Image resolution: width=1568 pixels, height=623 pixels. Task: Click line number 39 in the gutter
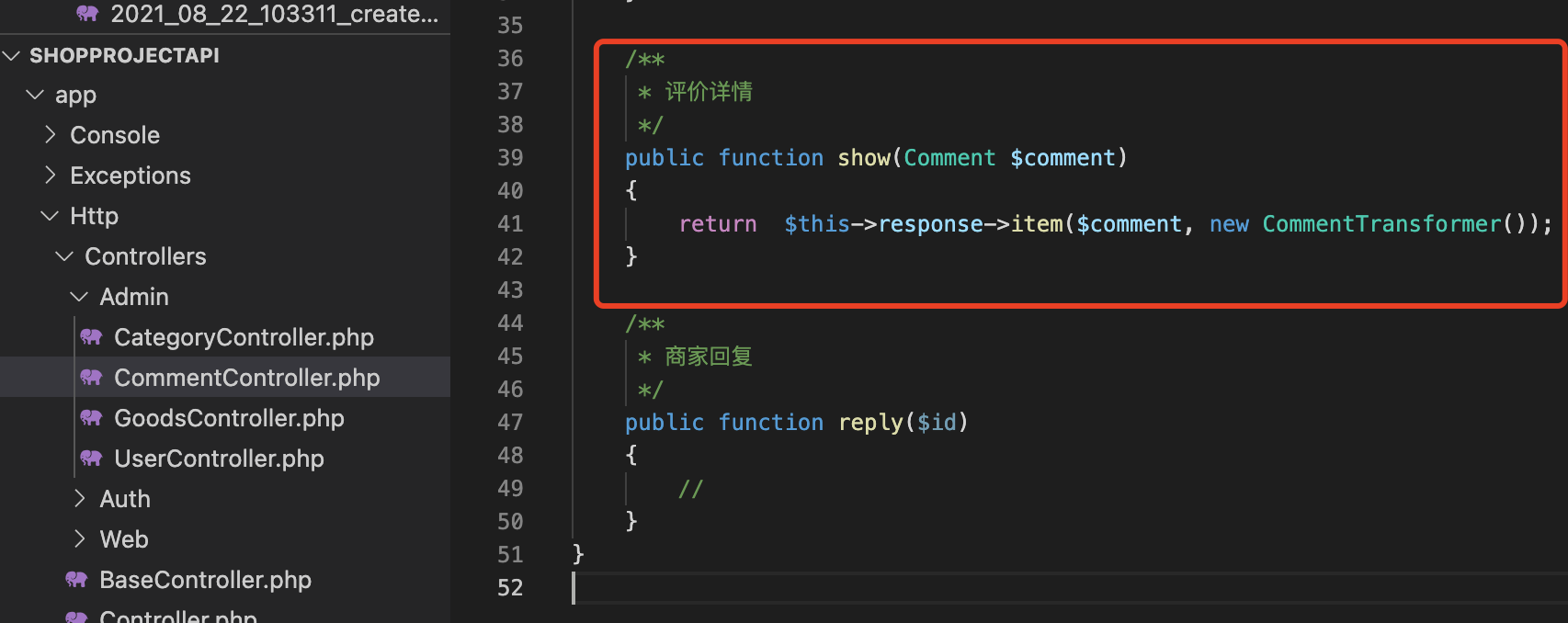tap(510, 158)
